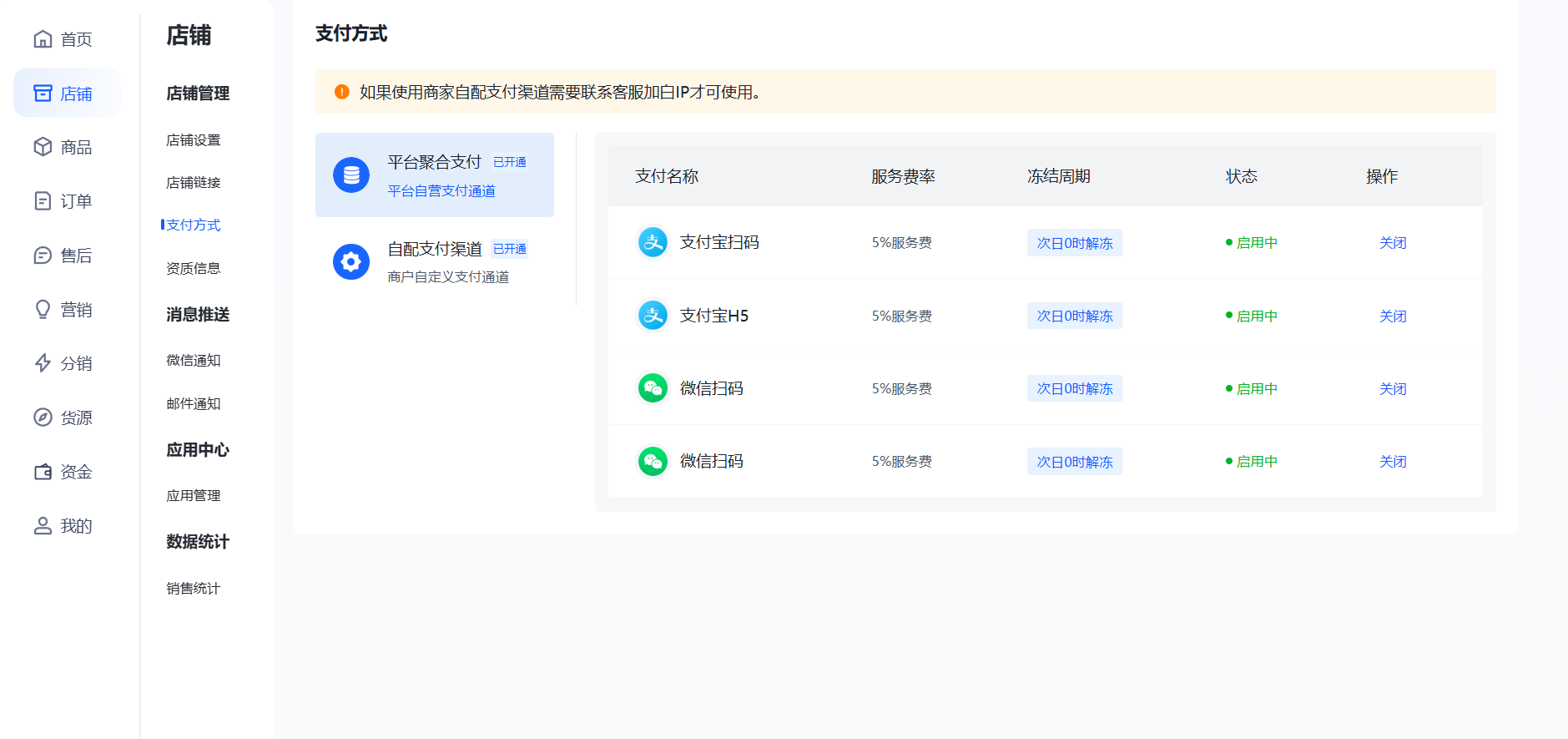The width and height of the screenshot is (1568, 739).
Task: Open 店铺设置 in the submenu
Action: (x=194, y=140)
